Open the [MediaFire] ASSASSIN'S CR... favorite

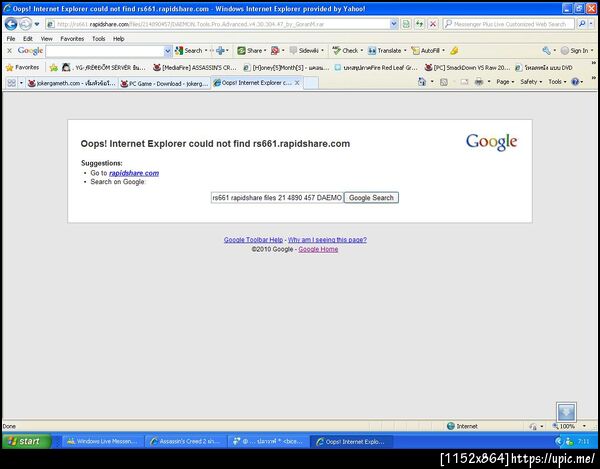(x=194, y=68)
